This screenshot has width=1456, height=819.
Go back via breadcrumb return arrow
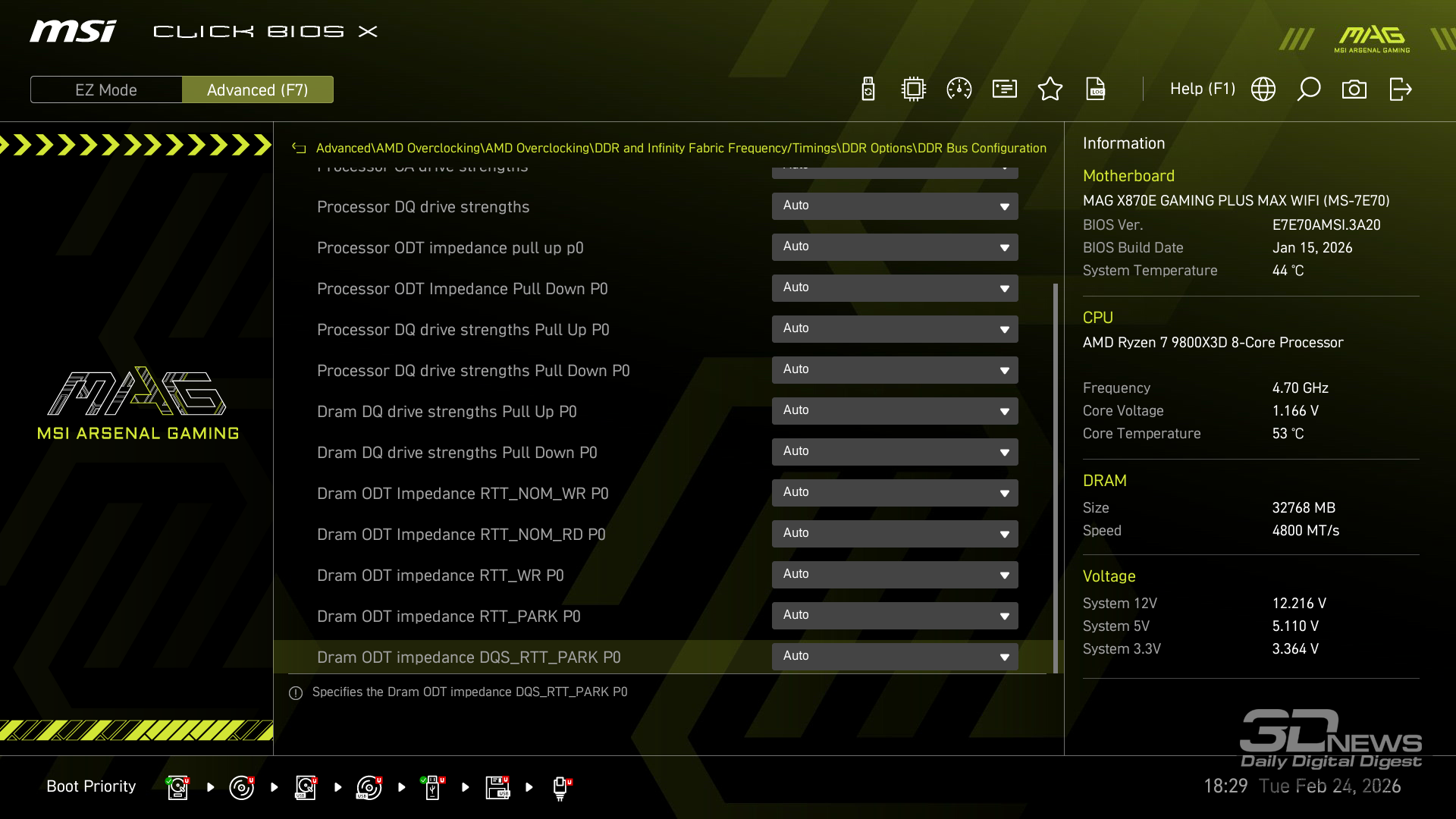pyautogui.click(x=299, y=149)
